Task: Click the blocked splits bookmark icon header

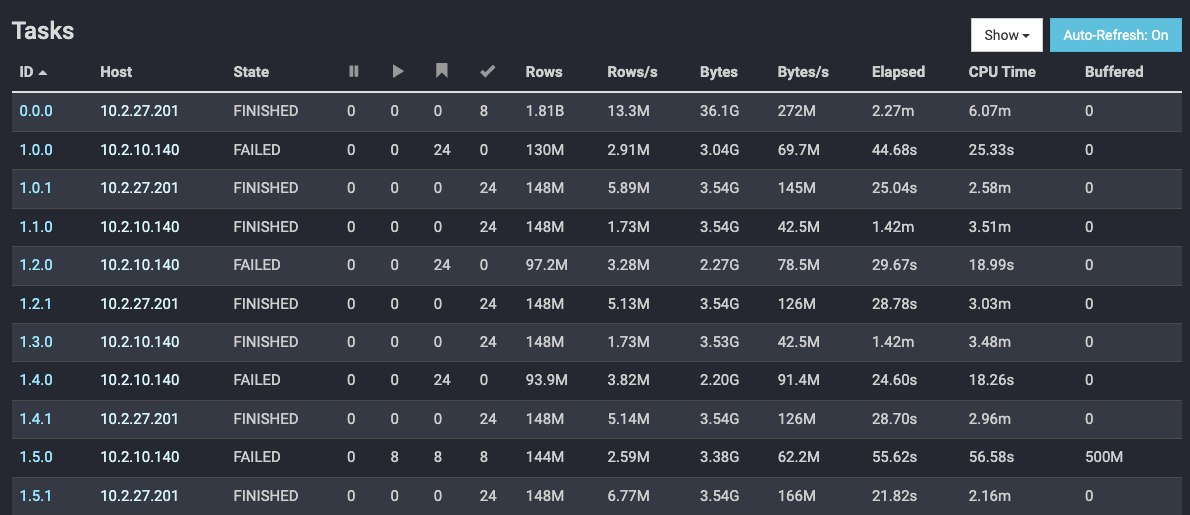Action: [442, 71]
